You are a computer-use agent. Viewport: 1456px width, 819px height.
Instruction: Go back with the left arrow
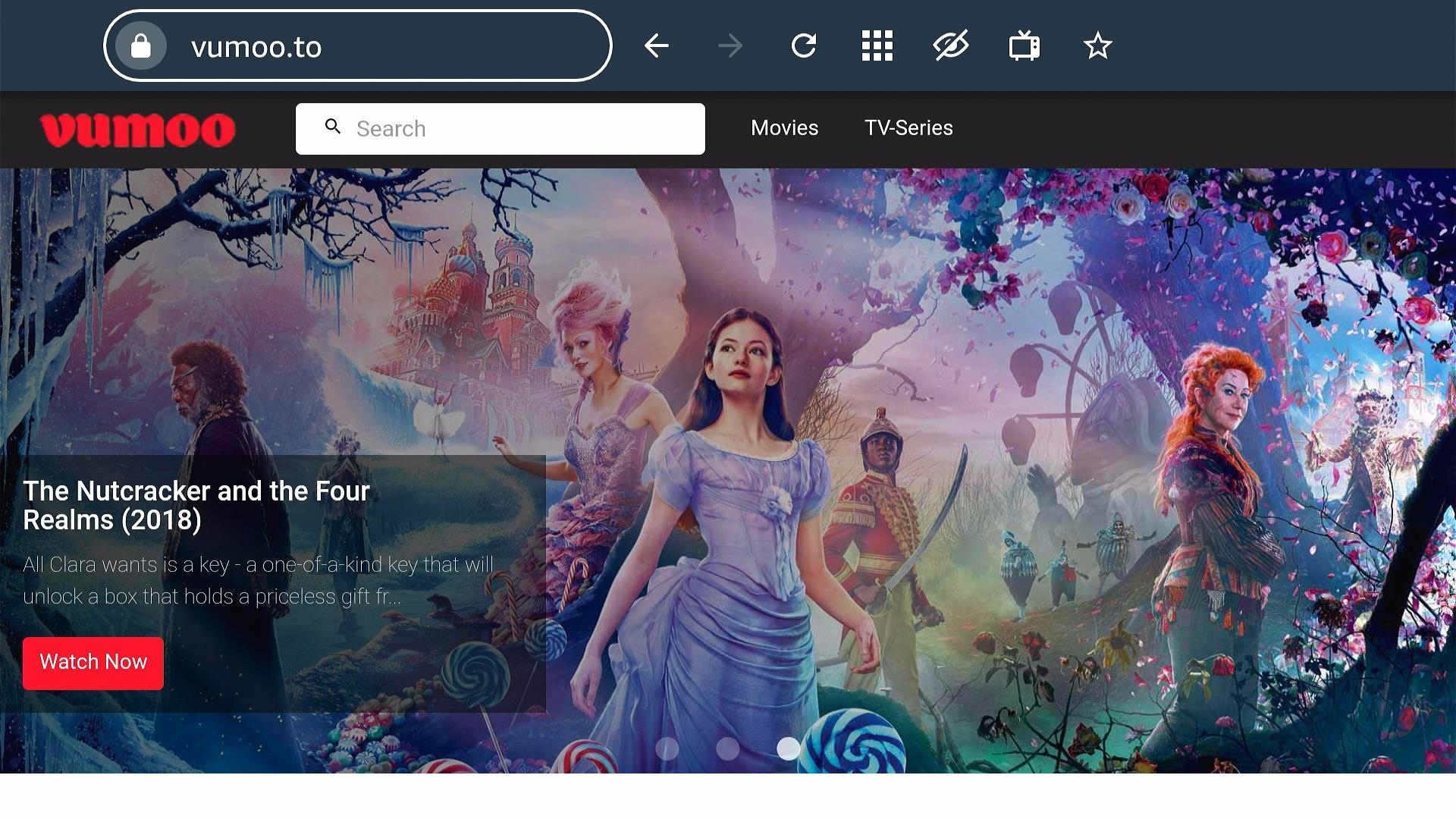point(656,46)
